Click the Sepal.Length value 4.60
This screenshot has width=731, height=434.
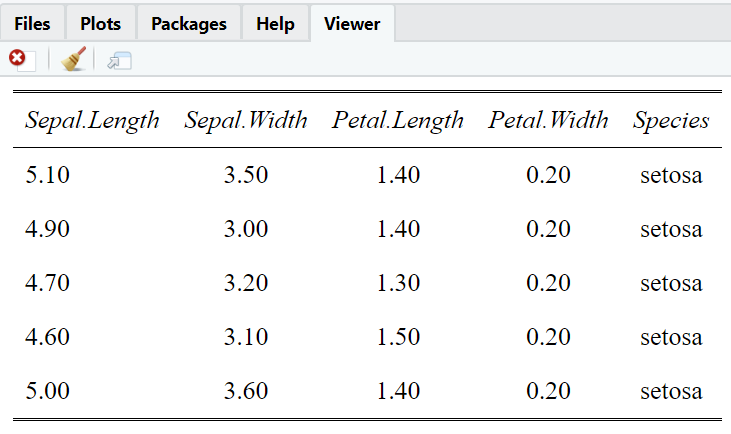pos(47,338)
